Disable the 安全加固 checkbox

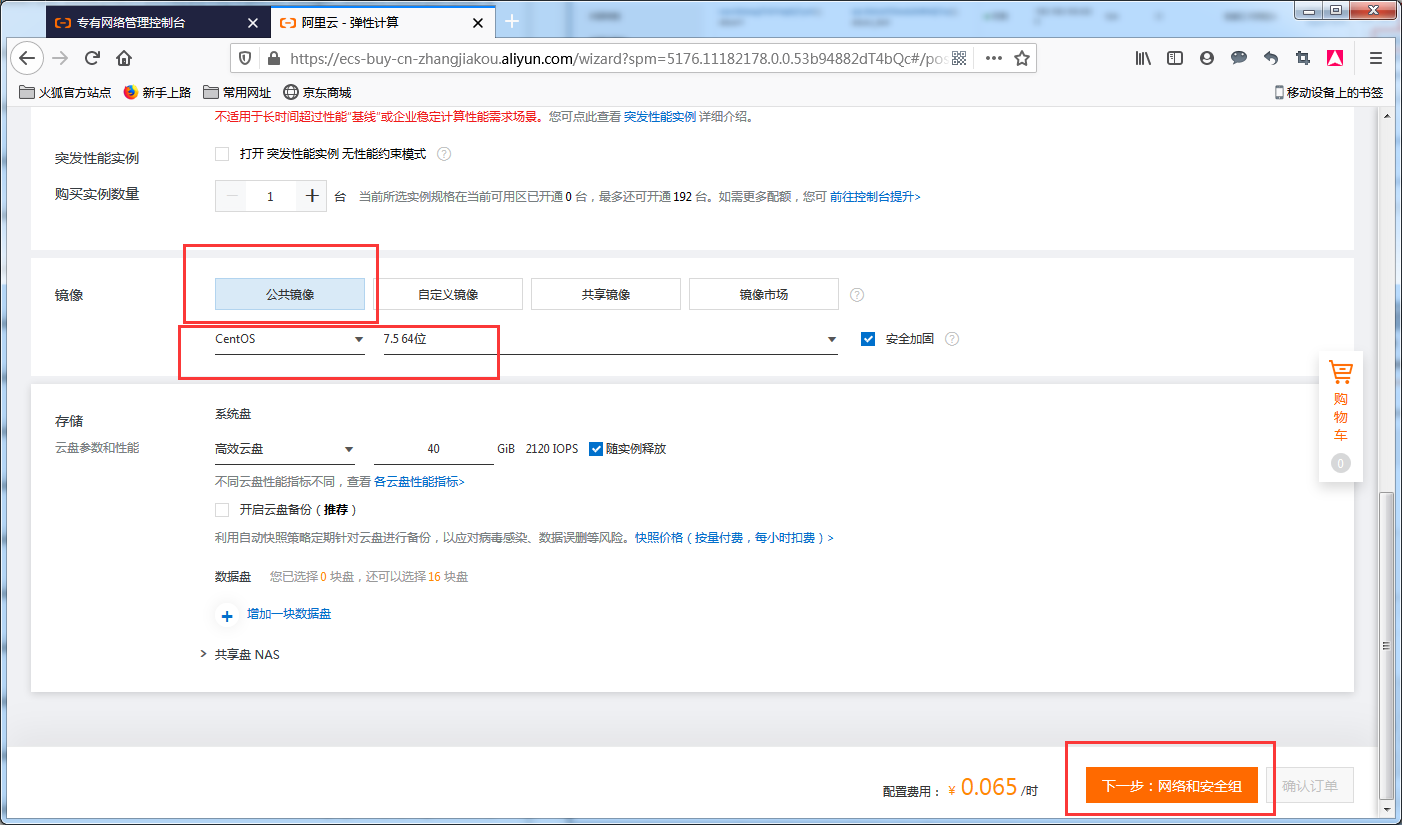tap(867, 338)
